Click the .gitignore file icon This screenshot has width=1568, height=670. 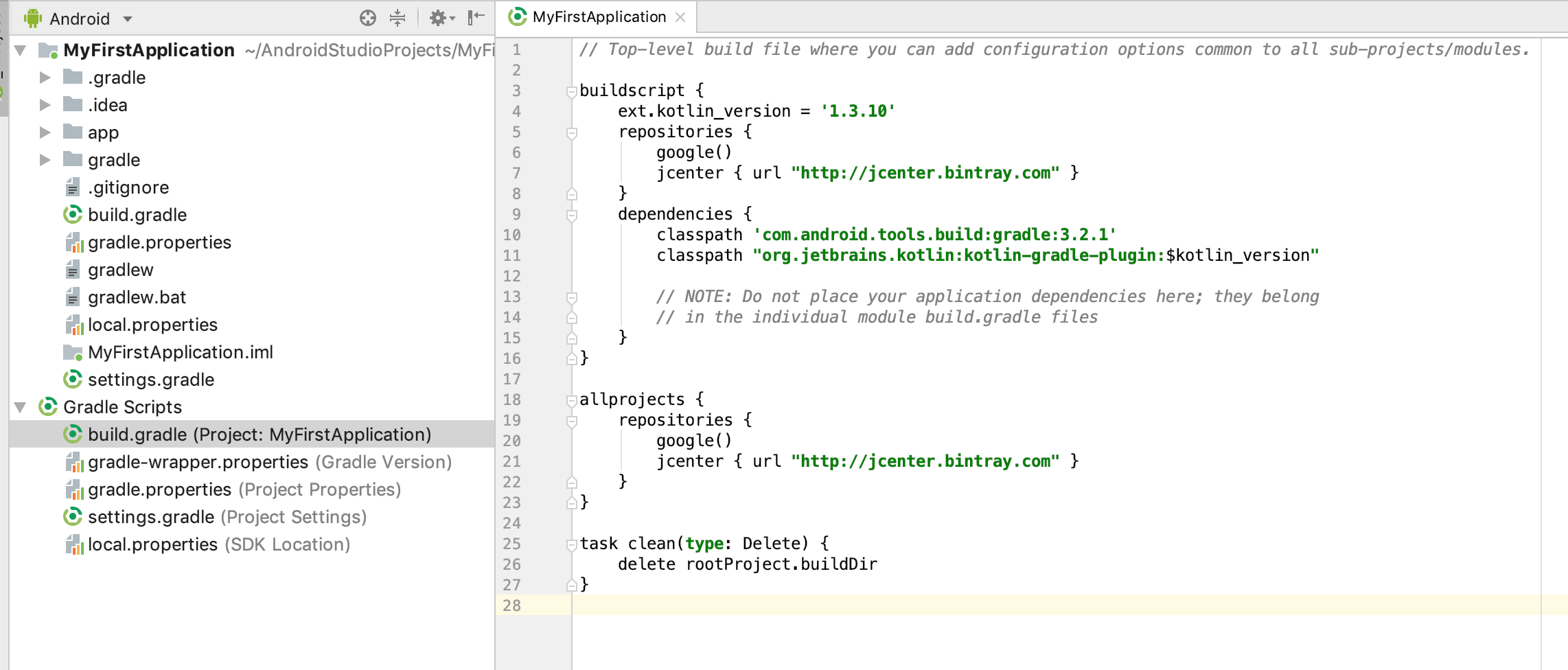(x=72, y=187)
